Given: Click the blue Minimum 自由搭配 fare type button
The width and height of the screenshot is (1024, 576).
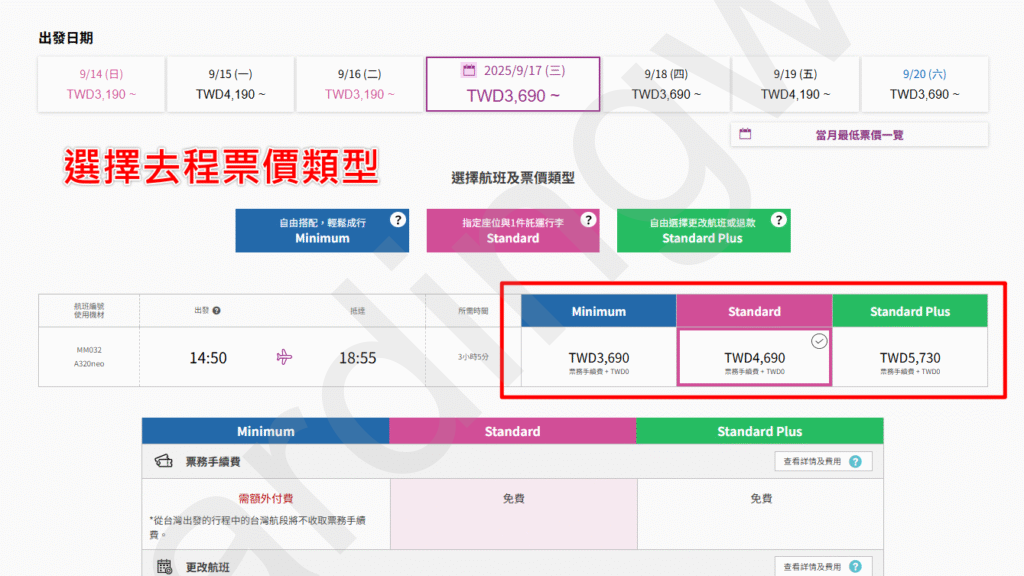Looking at the screenshot, I should tap(322, 231).
